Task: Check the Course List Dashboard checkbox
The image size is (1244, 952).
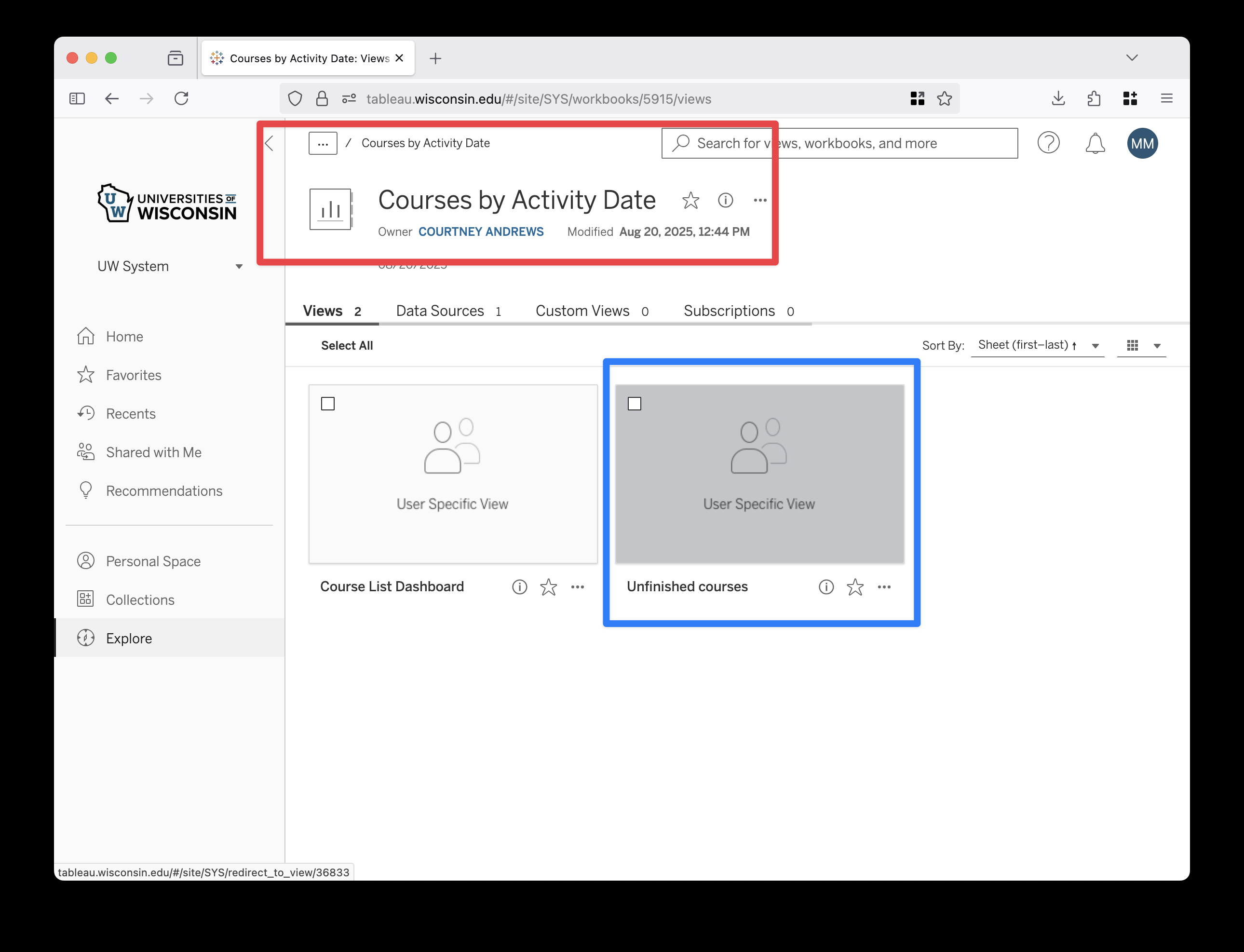Action: click(328, 403)
